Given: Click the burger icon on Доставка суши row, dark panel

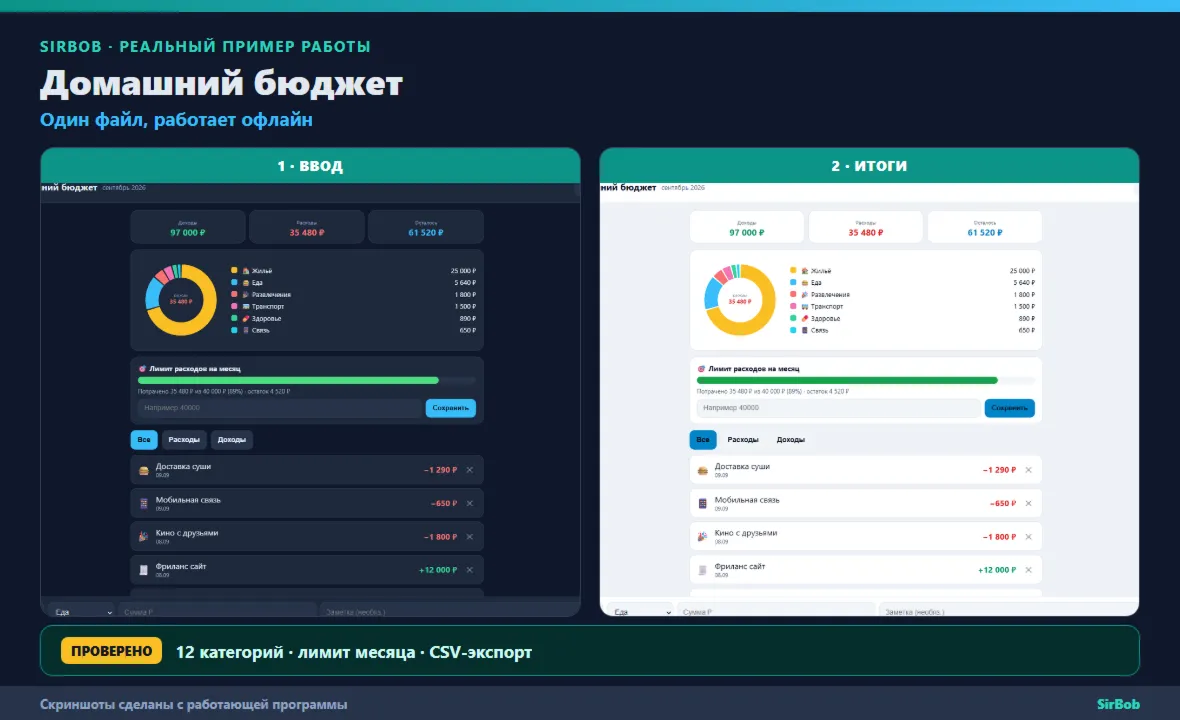Looking at the screenshot, I should (144, 470).
